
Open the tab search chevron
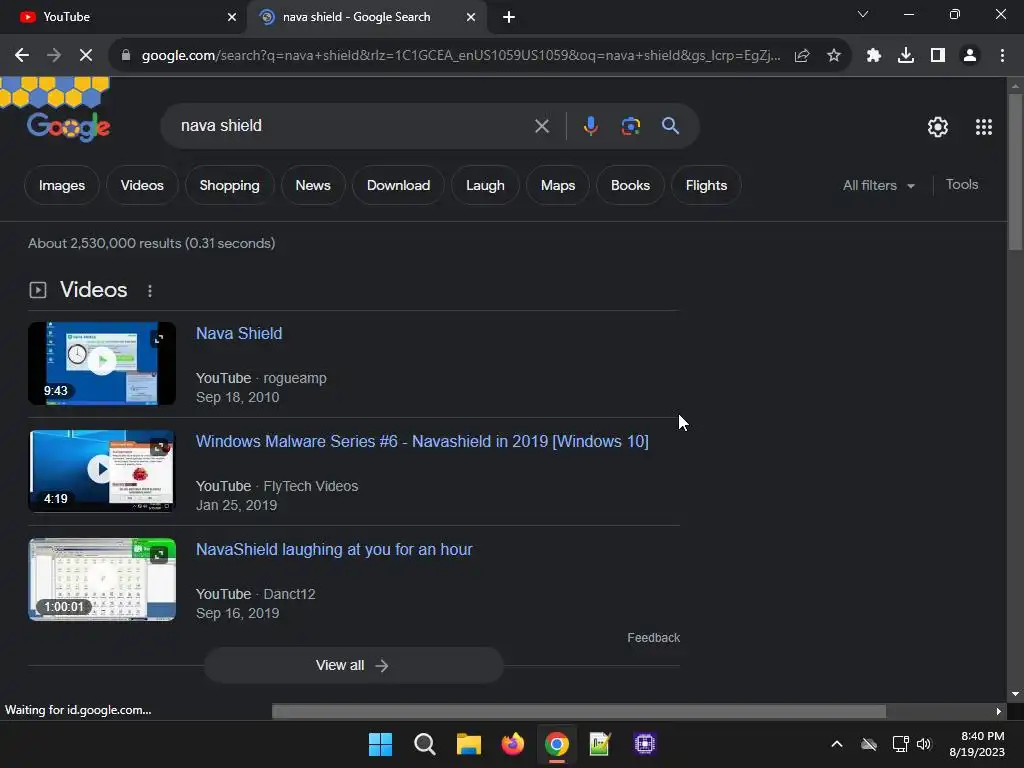tap(863, 14)
